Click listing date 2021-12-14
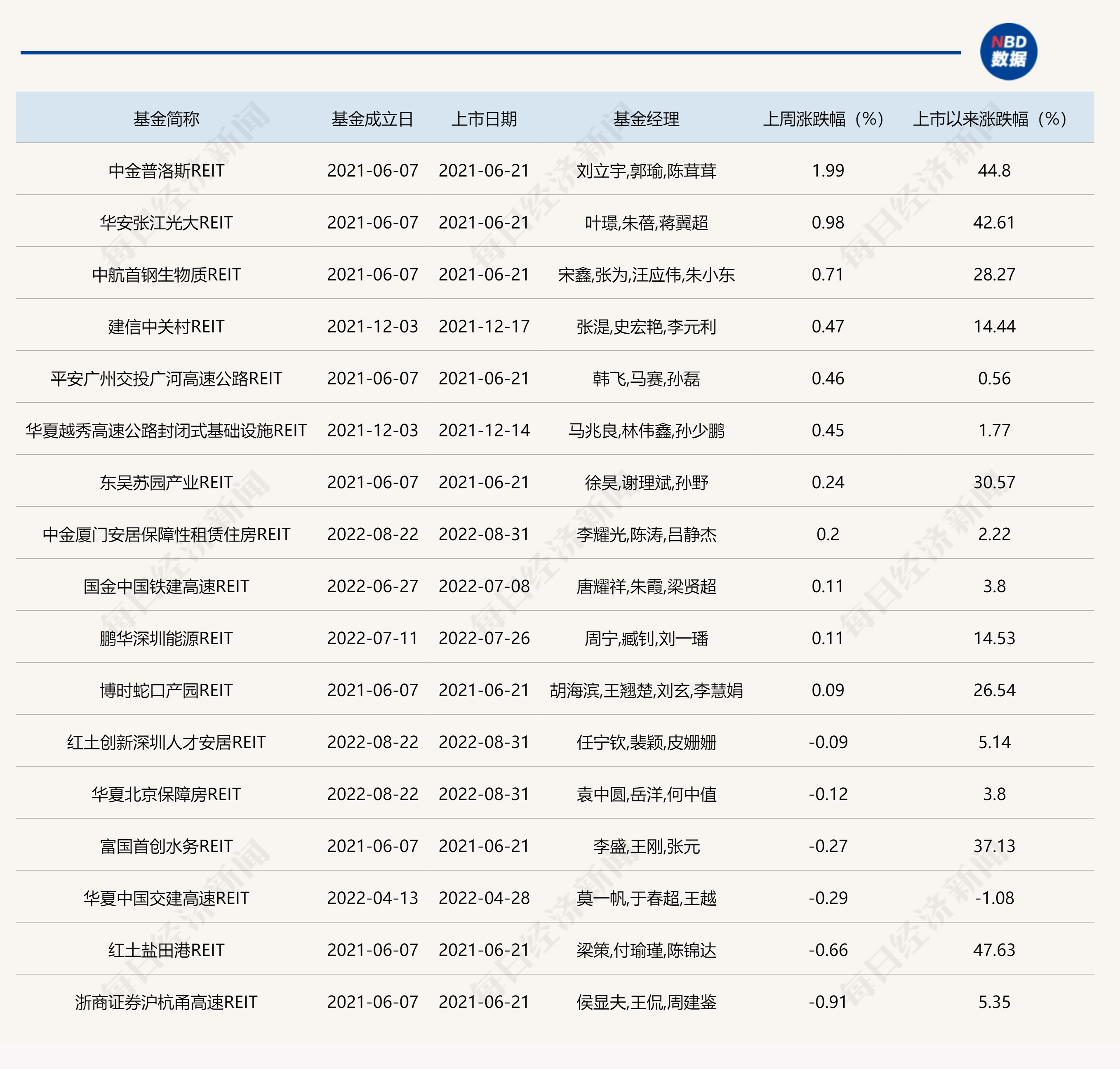1120x1069 pixels. point(484,430)
